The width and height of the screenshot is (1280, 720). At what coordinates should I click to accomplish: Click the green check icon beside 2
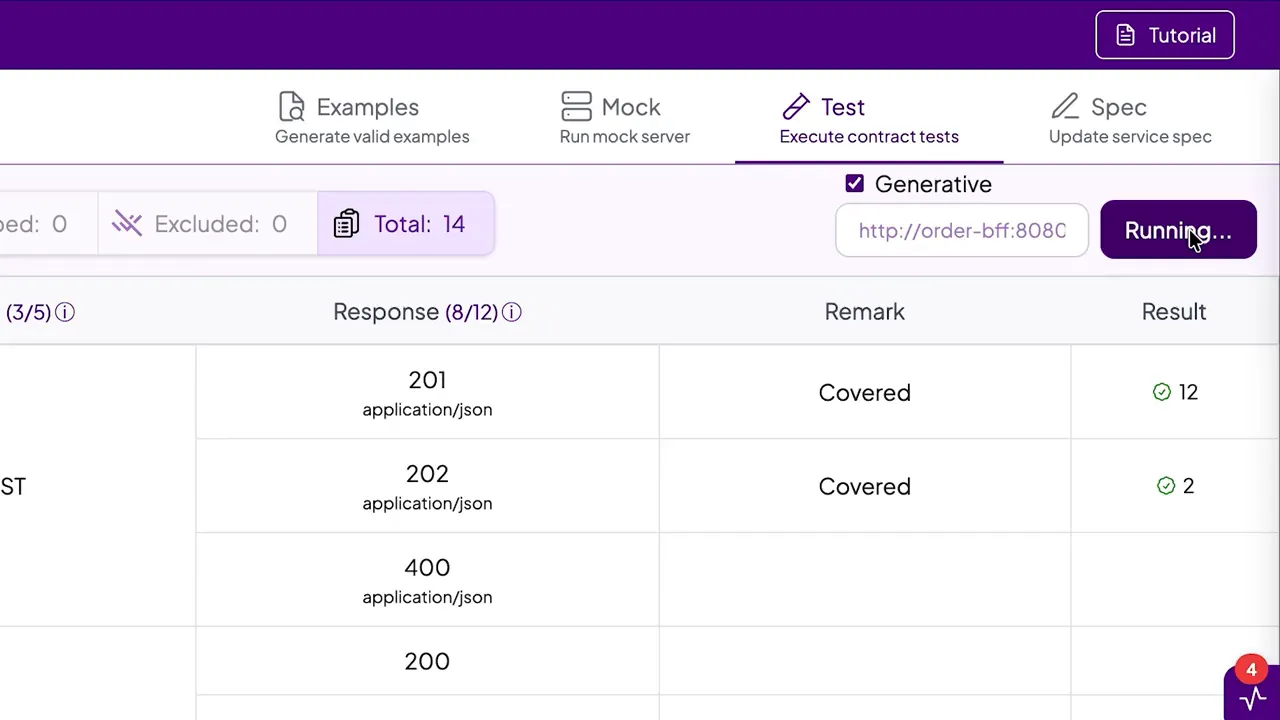pos(1166,486)
